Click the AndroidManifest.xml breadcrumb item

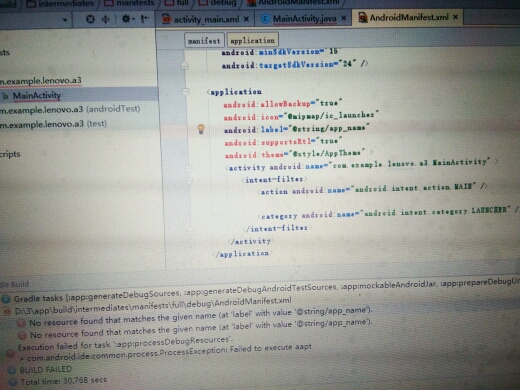click(294, 2)
